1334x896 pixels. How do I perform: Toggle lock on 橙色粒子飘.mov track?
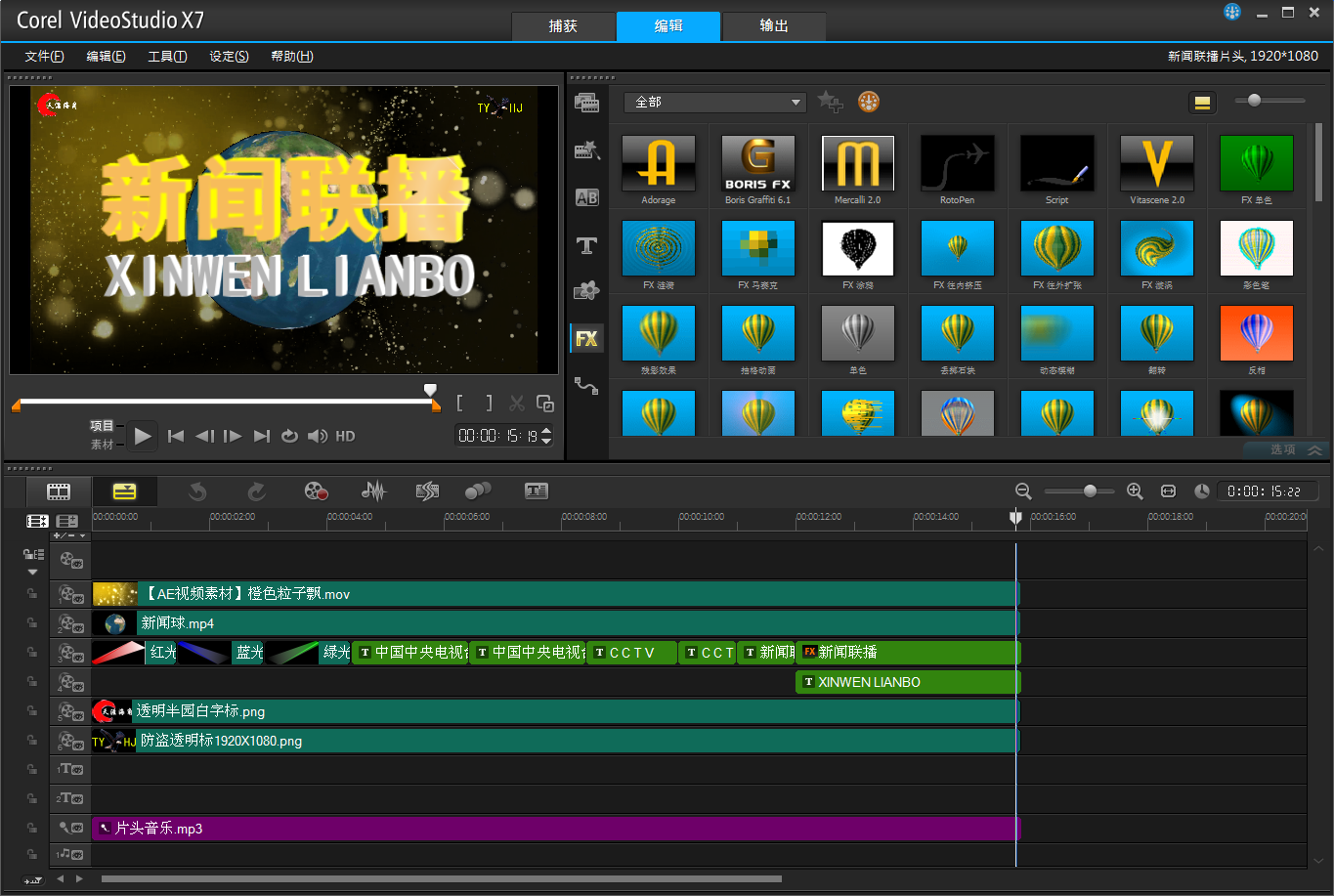click(x=32, y=593)
